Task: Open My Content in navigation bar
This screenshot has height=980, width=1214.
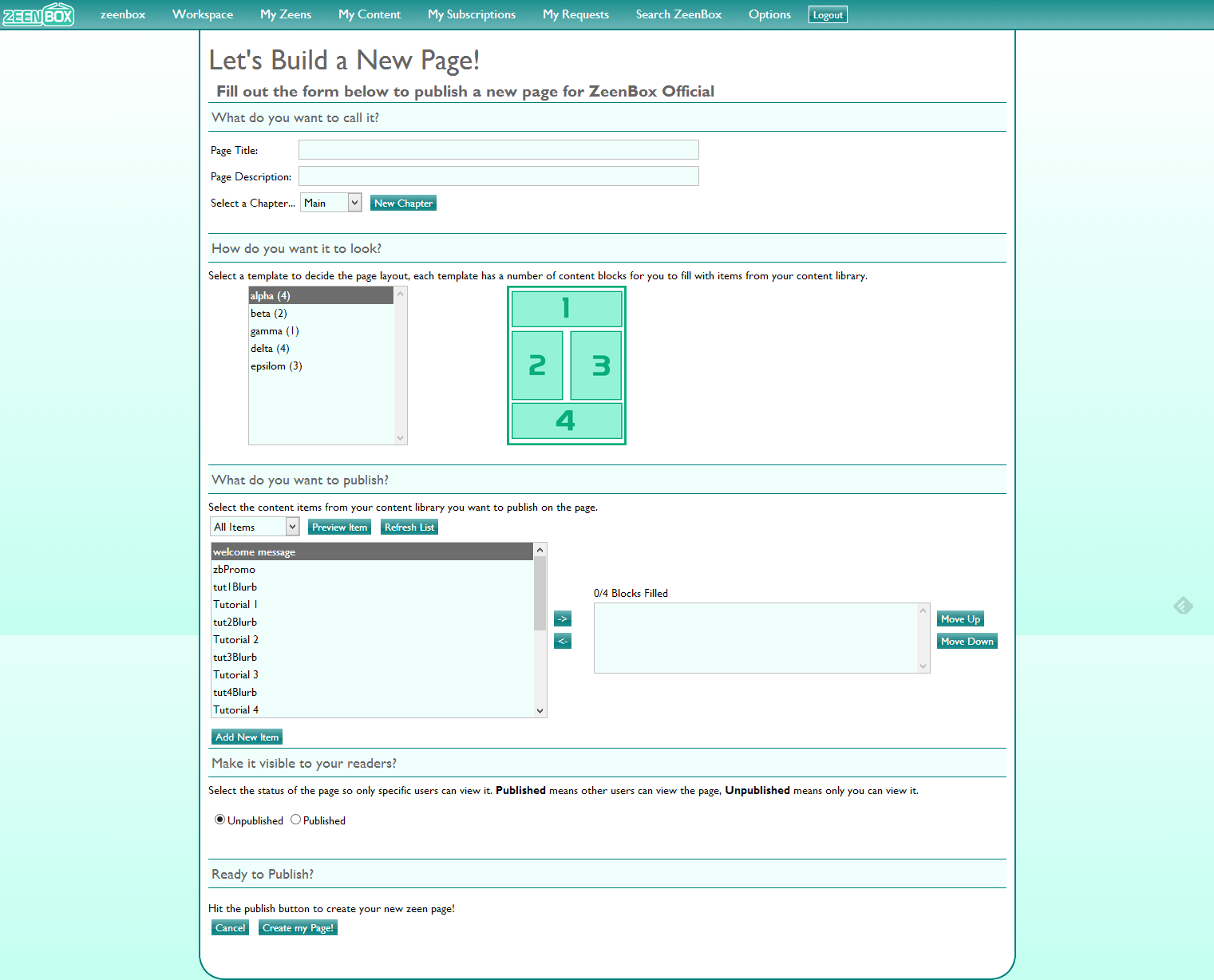Action: pos(370,14)
